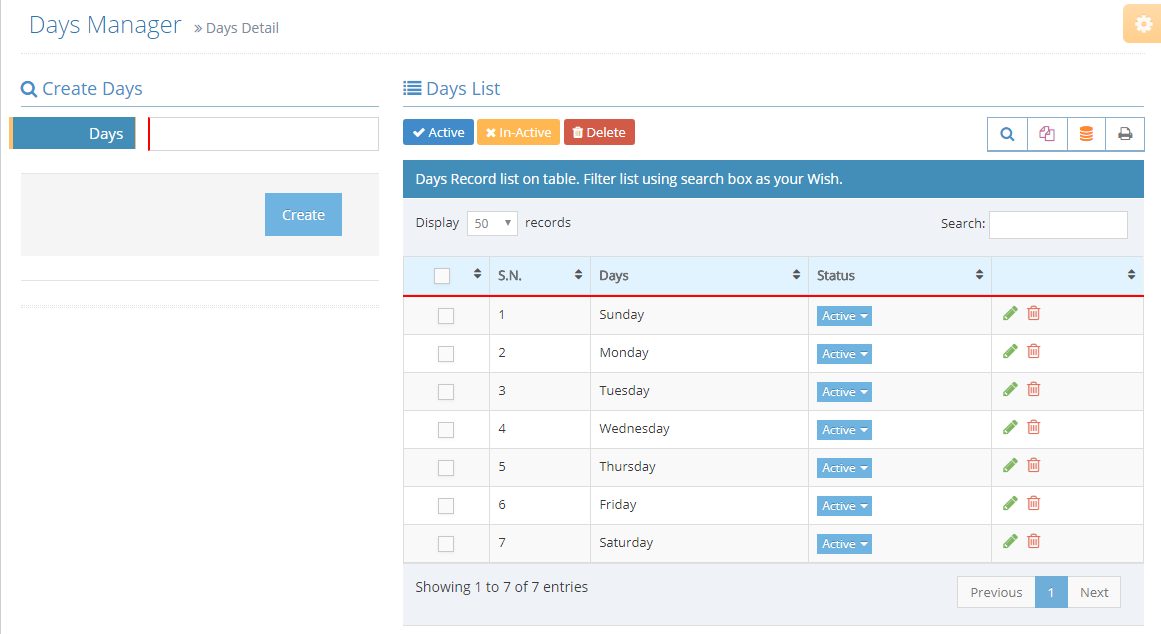Click the search icon in the list toolbar
Screen dimensions: 1161x634
(1007, 134)
